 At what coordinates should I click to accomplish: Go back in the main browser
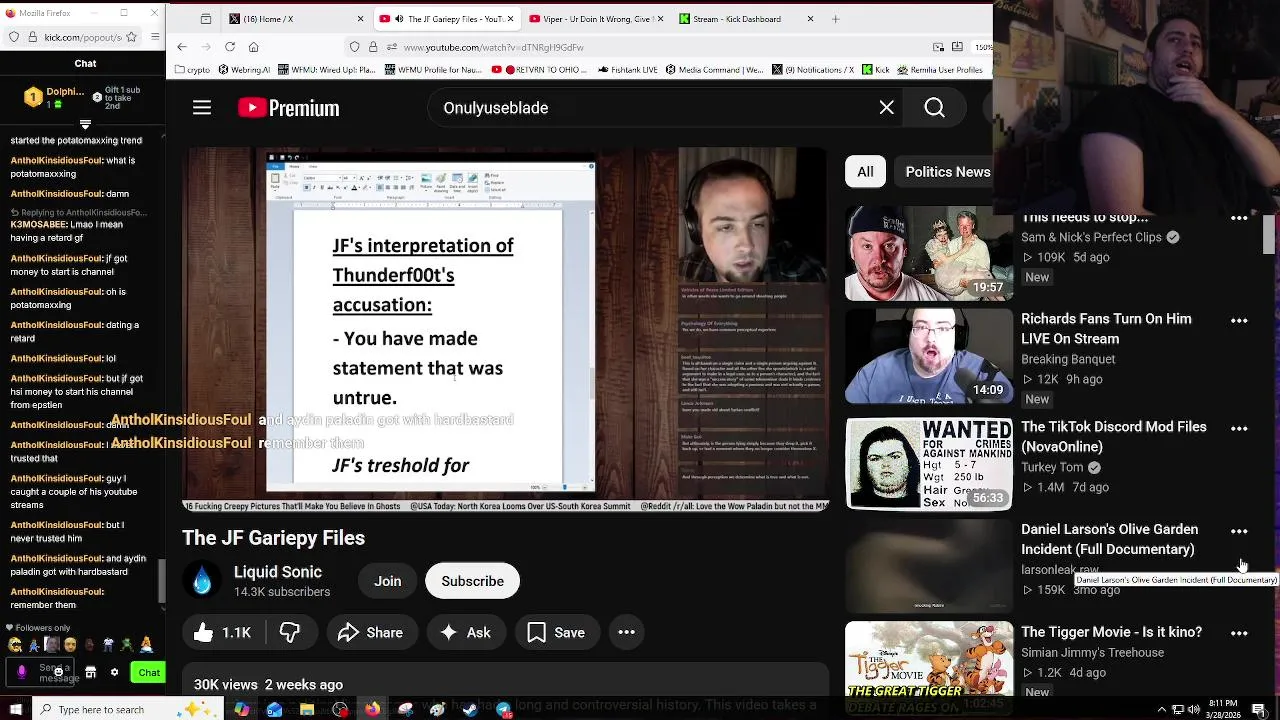(x=182, y=47)
